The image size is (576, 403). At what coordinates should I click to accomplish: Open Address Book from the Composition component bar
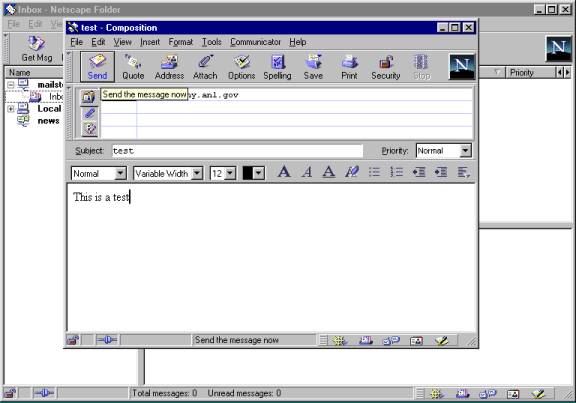(x=416, y=341)
